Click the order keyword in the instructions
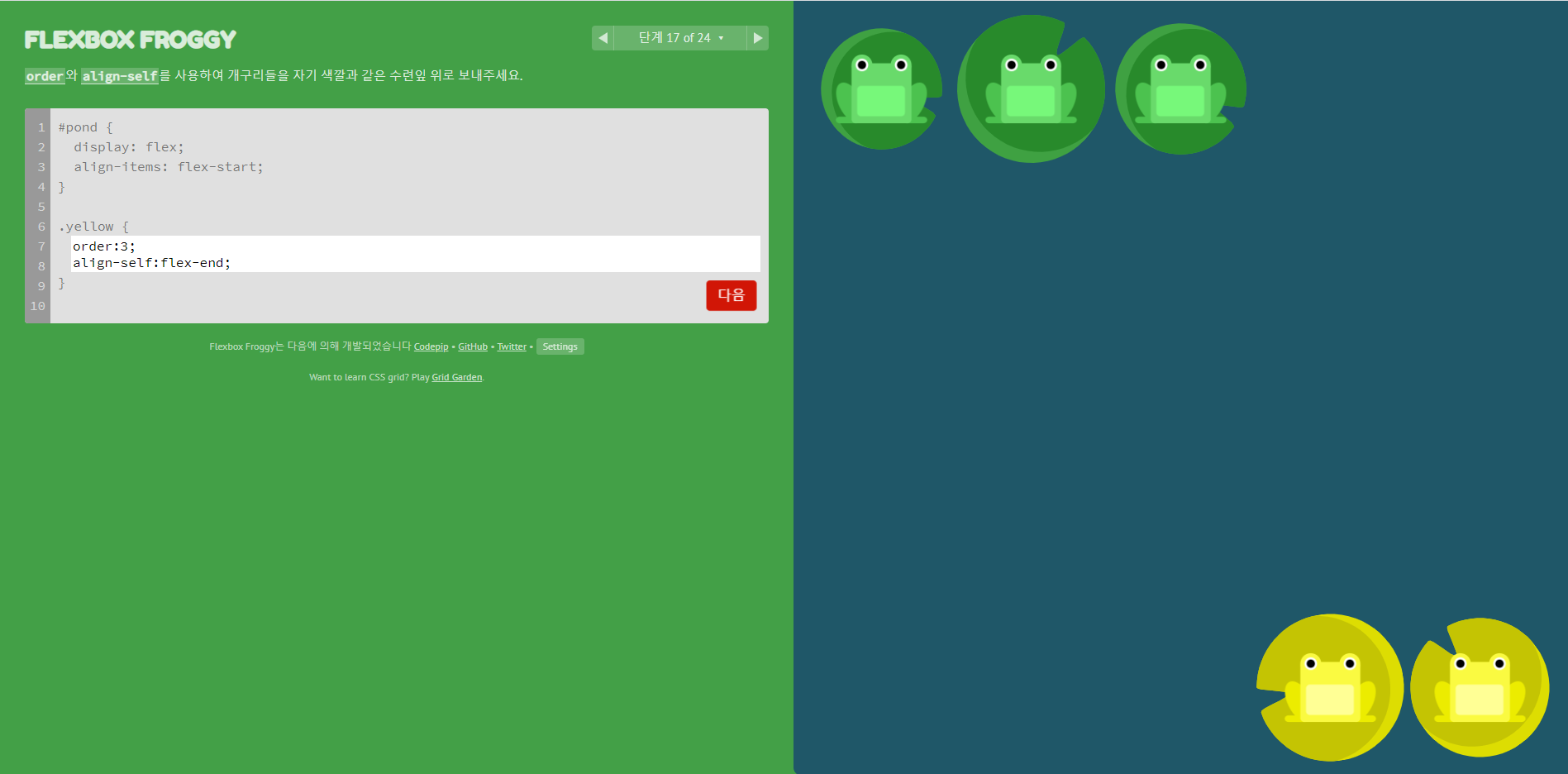The image size is (1568, 774). pos(45,76)
